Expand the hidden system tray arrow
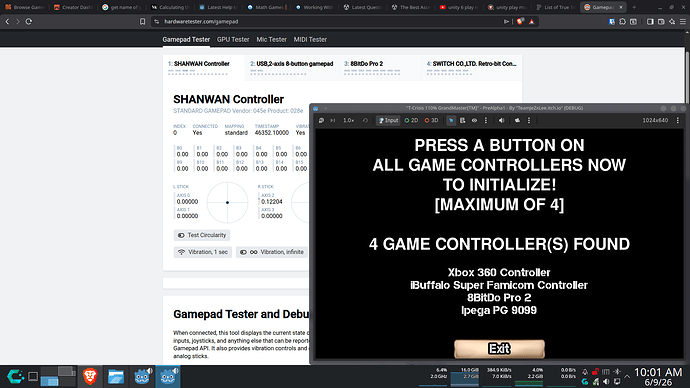 click(x=627, y=377)
